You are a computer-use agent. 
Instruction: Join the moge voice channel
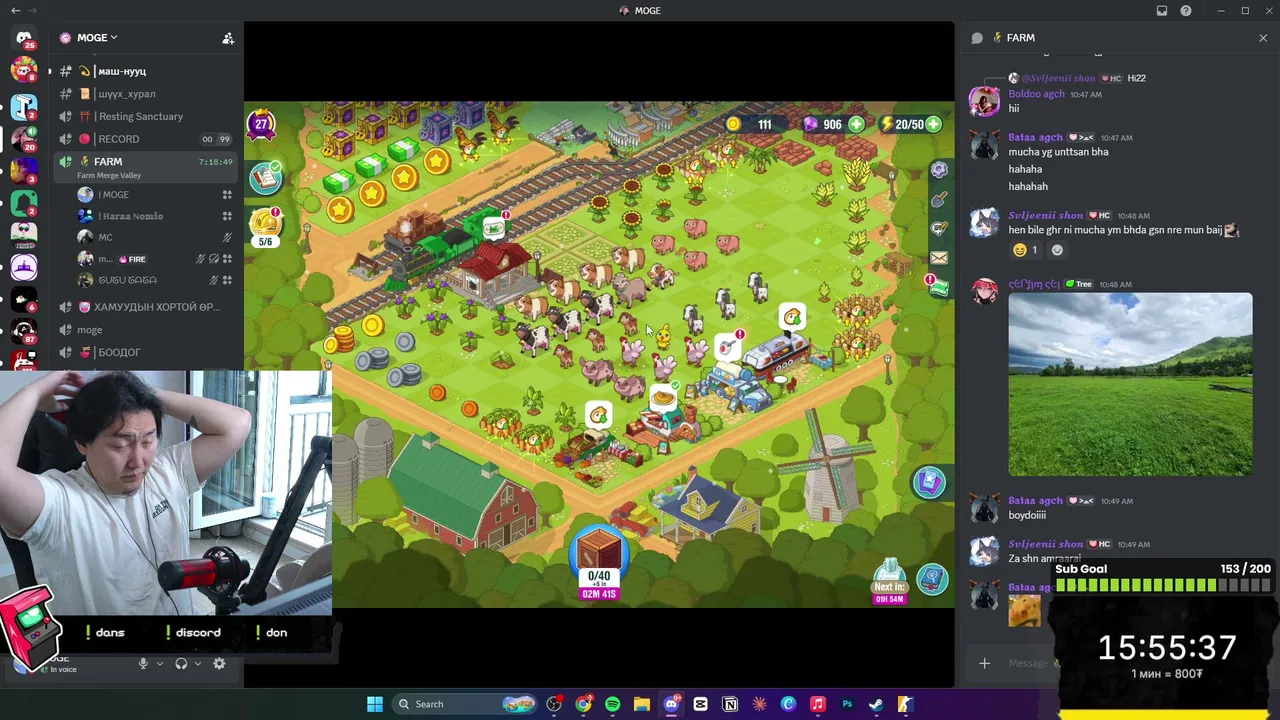coord(146,330)
